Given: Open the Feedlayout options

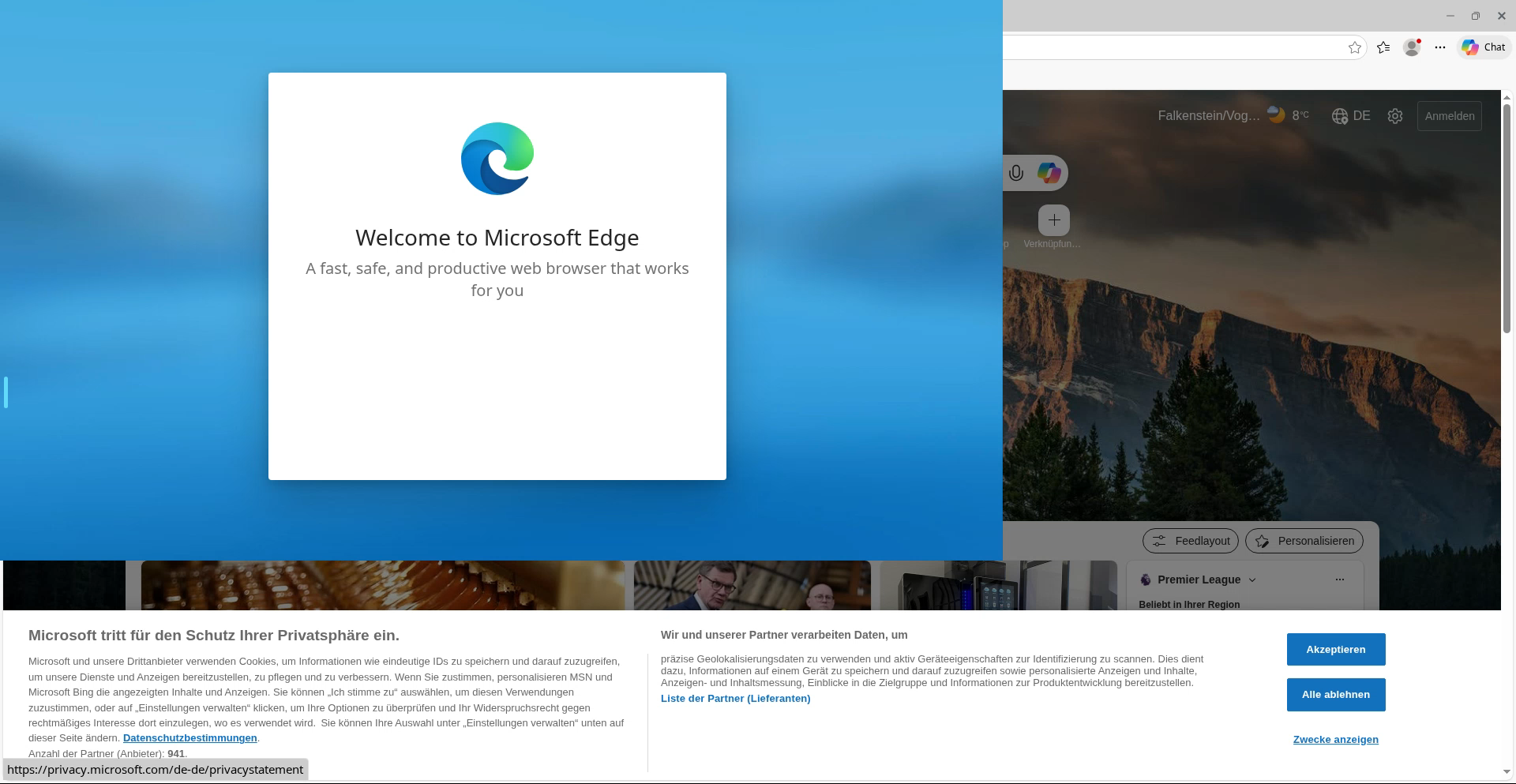Looking at the screenshot, I should click(x=1190, y=541).
